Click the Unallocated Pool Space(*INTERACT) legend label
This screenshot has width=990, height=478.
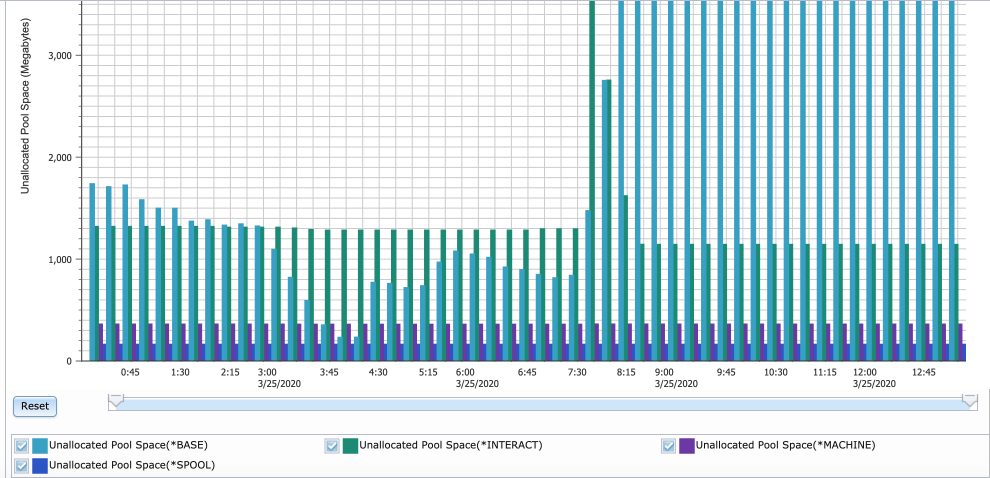pyautogui.click(x=450, y=446)
